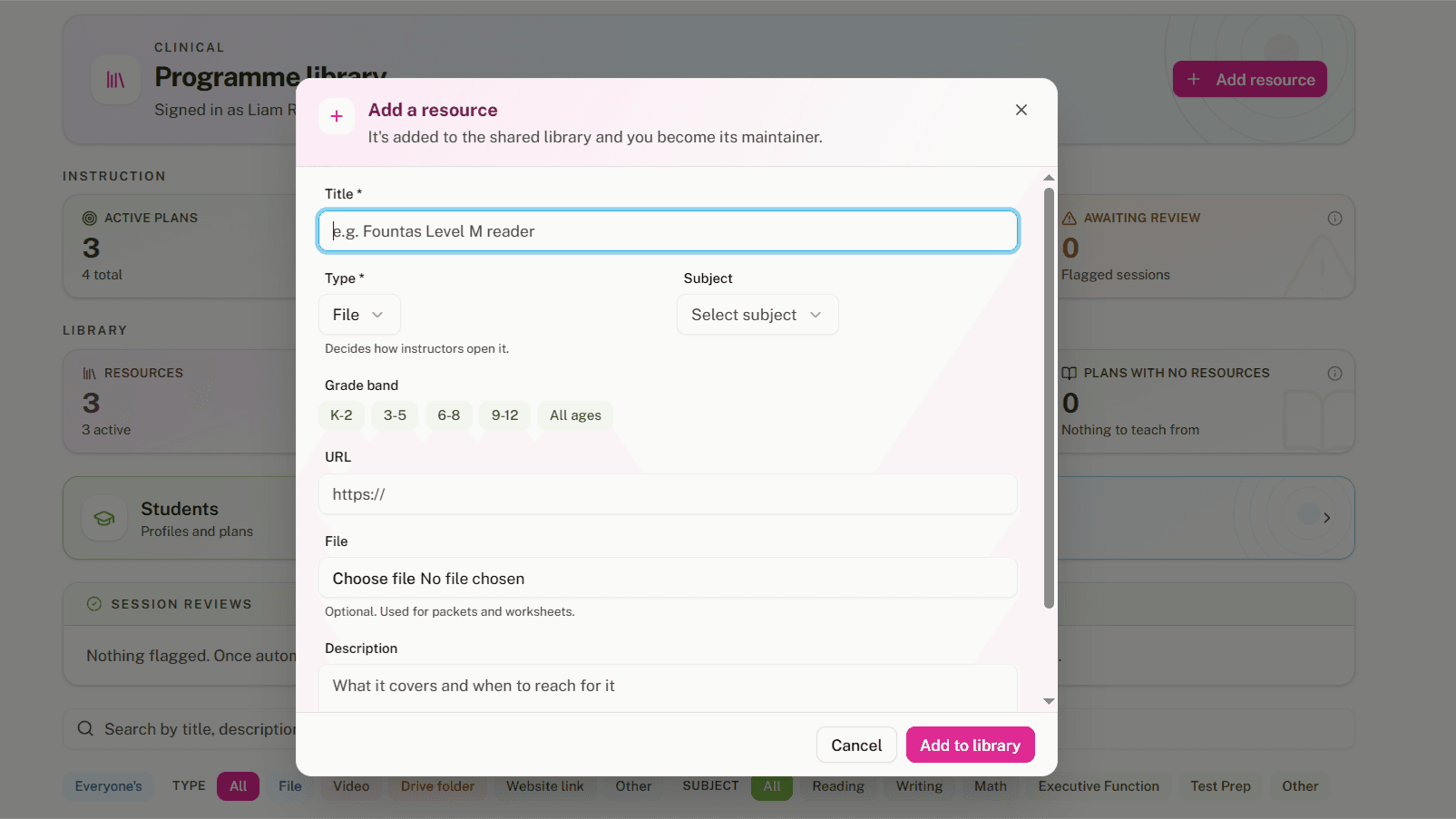Viewport: 1456px width, 819px height.
Task: Click Choose file to upload
Action: [374, 579]
